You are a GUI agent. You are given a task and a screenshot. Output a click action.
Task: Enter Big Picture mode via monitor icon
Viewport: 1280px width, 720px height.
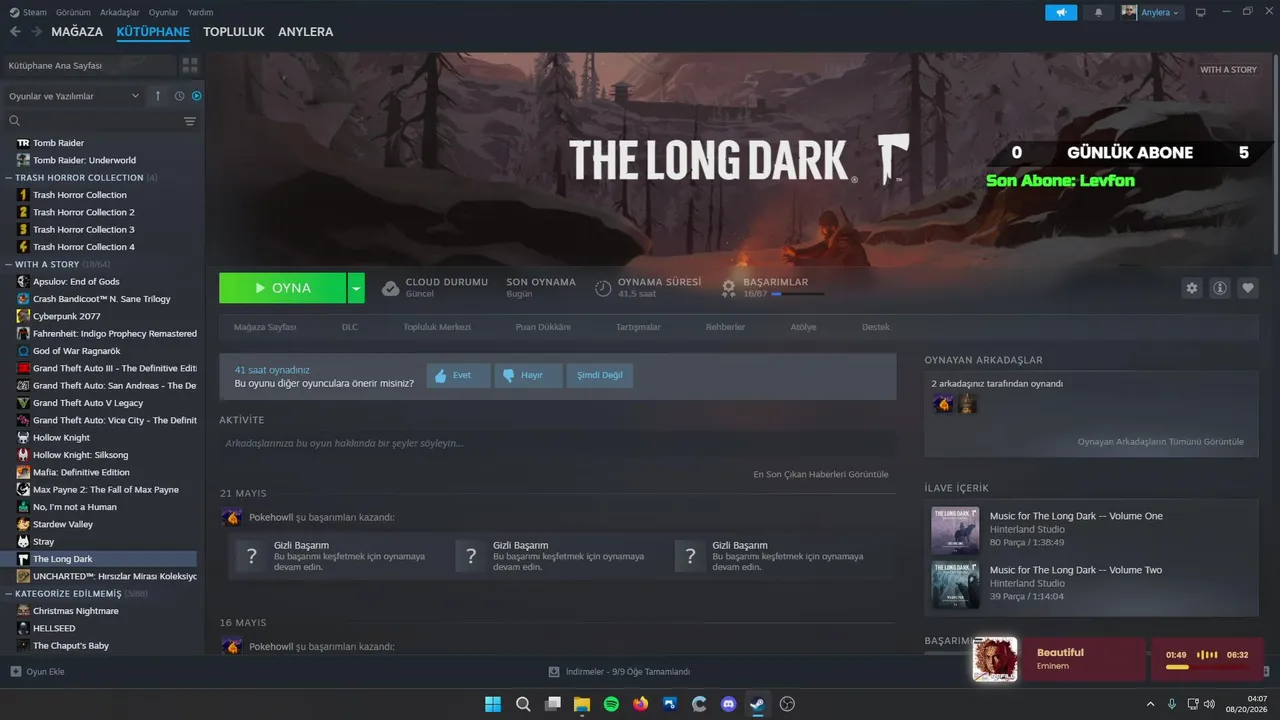click(1201, 13)
